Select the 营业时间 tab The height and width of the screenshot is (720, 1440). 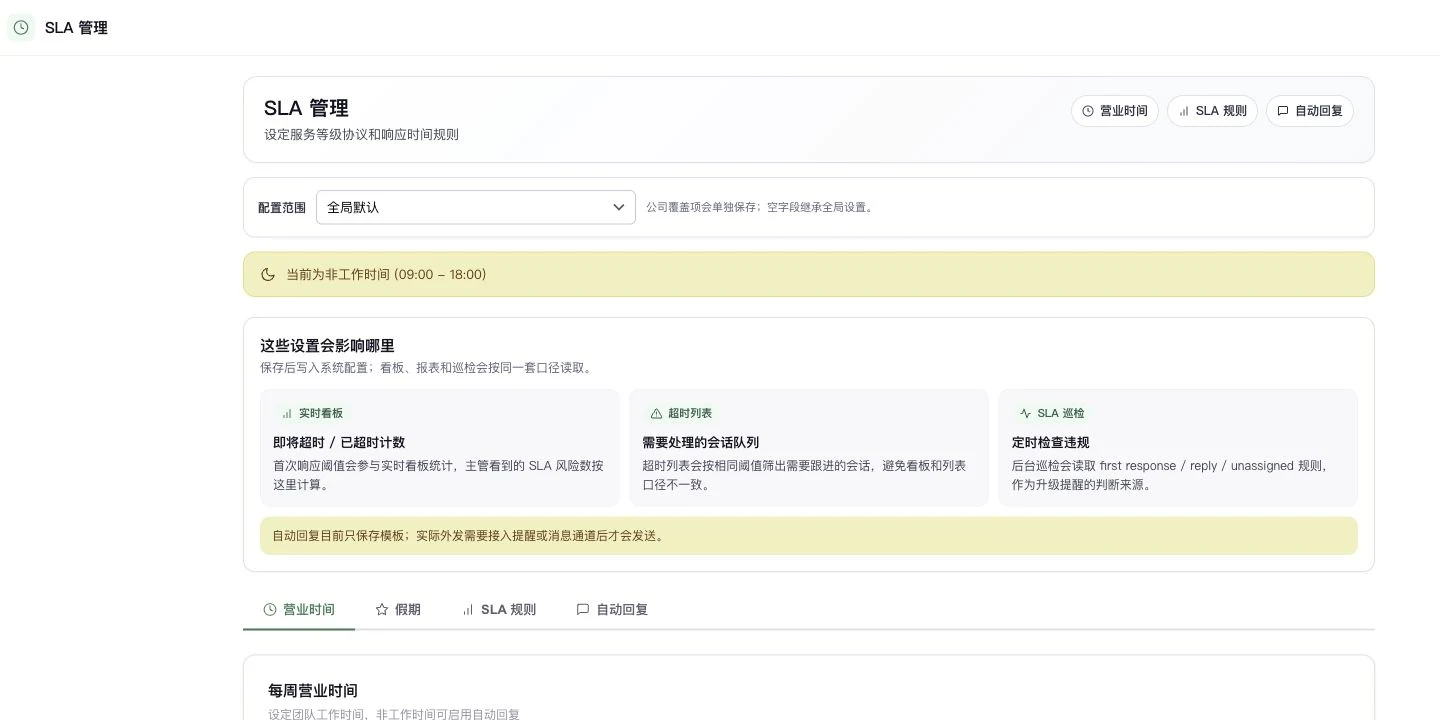(x=299, y=609)
